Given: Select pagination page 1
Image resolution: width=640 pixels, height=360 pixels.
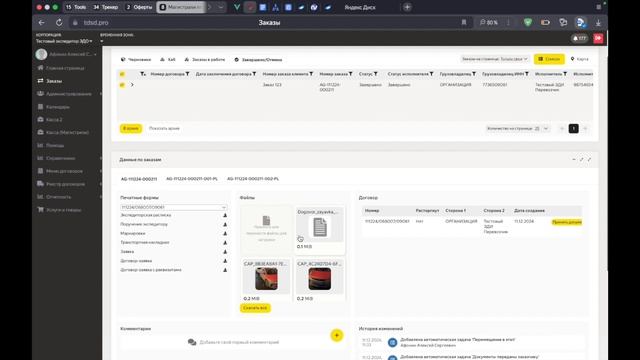Looking at the screenshot, I should coord(573,129).
